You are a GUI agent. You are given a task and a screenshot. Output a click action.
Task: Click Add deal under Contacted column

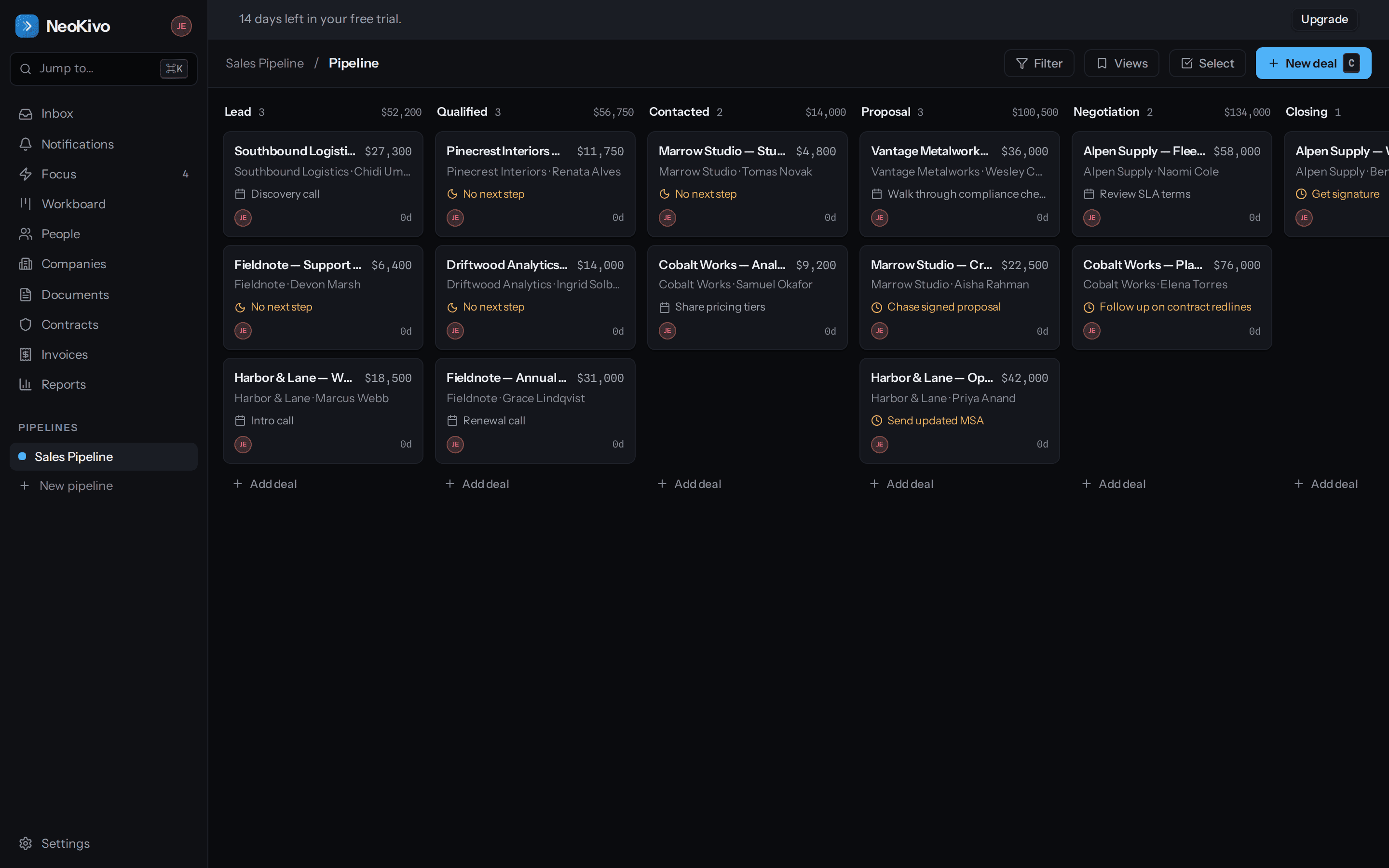[689, 484]
